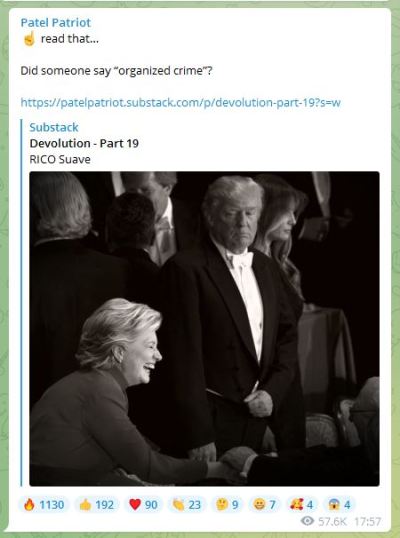Open the patelpatriot.substack.com devolution-part-19 URL
The width and height of the screenshot is (400, 538).
[x=180, y=103]
